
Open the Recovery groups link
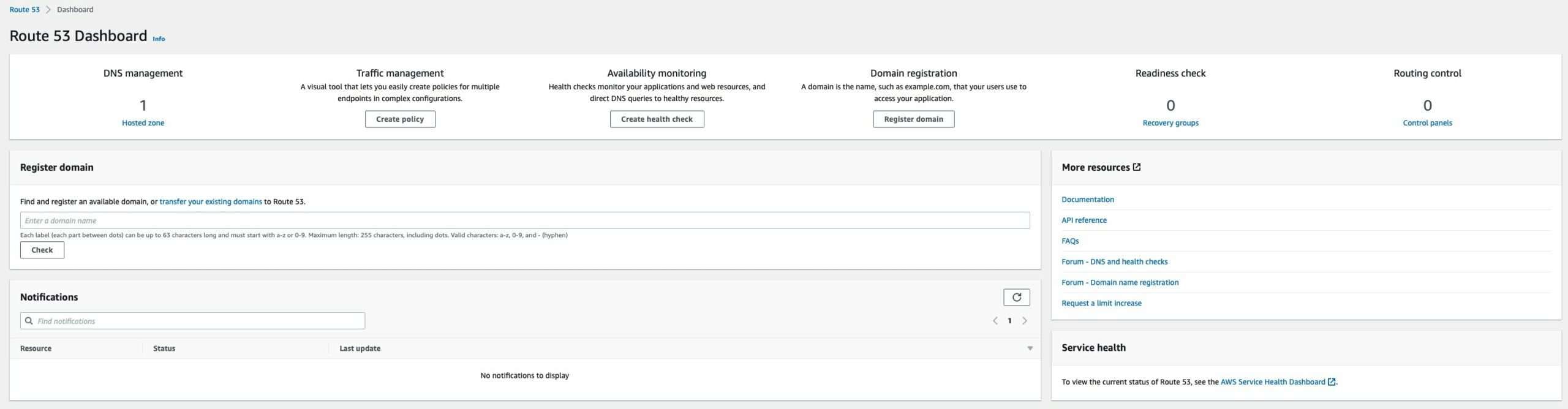tap(1170, 123)
